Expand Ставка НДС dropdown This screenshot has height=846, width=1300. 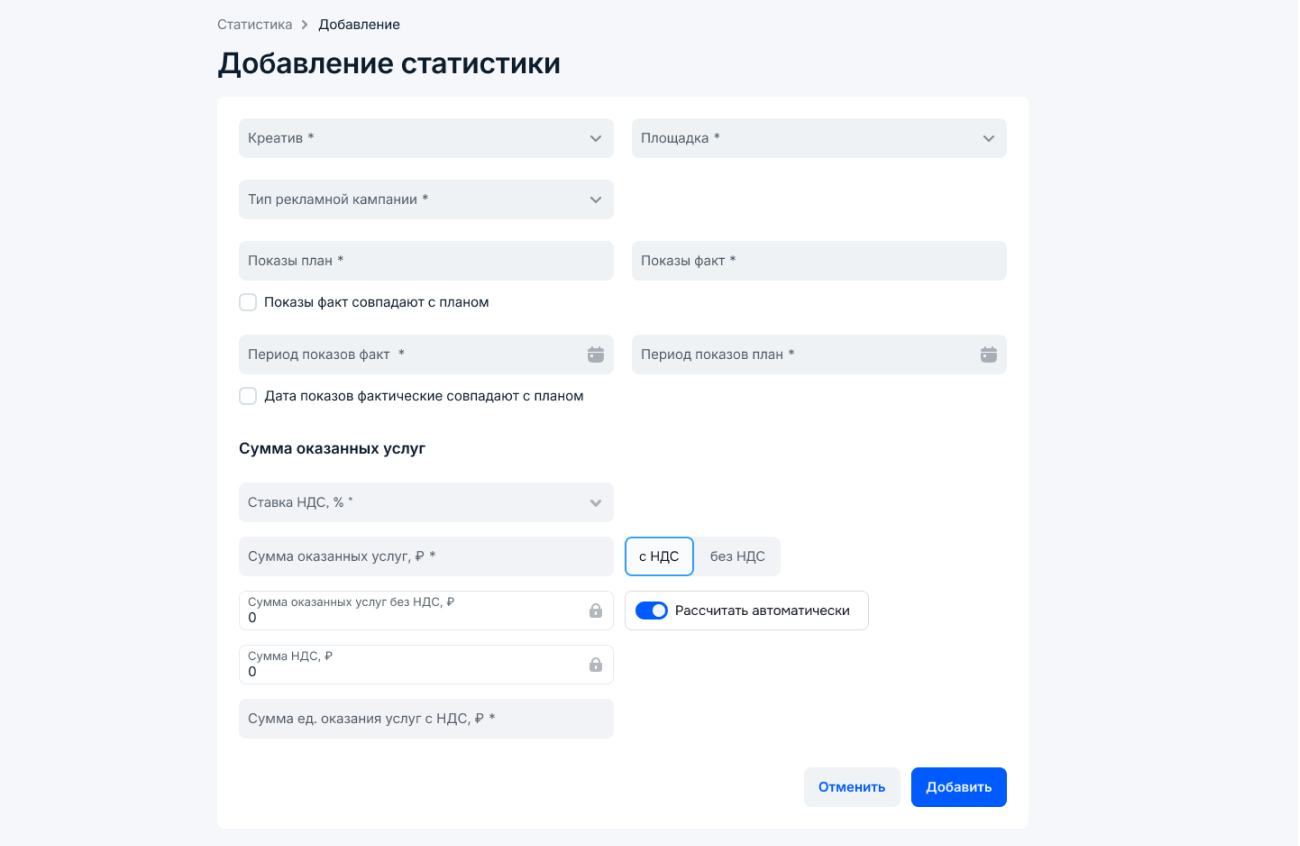426,502
